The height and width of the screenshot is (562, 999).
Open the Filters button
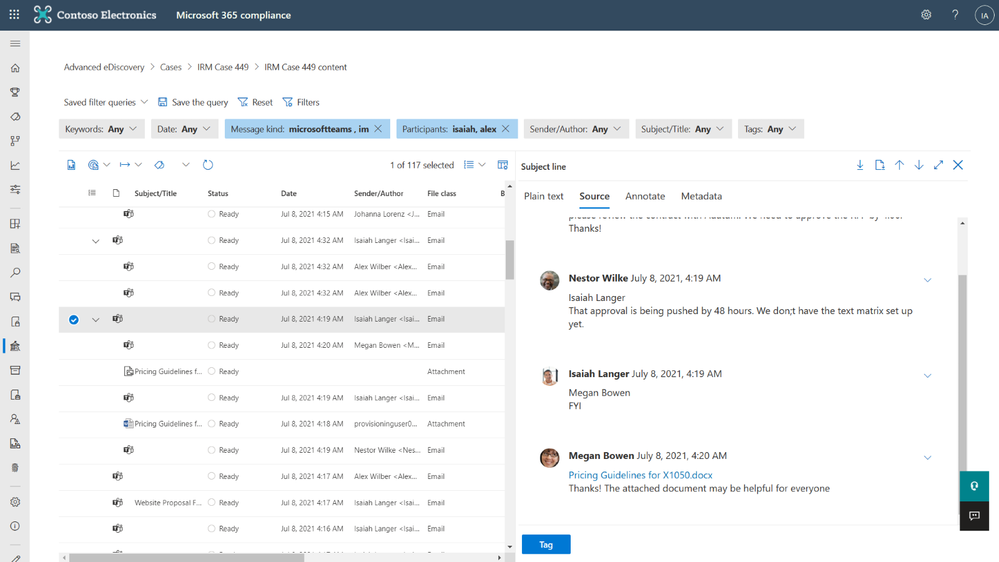tap(301, 102)
